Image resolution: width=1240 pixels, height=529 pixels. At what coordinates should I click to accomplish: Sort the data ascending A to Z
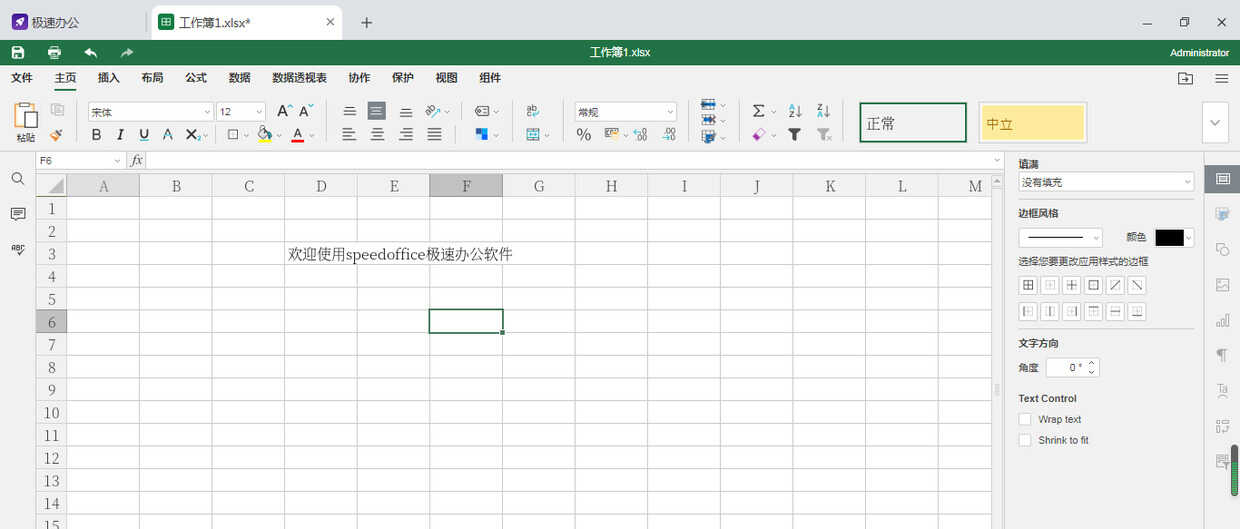795,111
